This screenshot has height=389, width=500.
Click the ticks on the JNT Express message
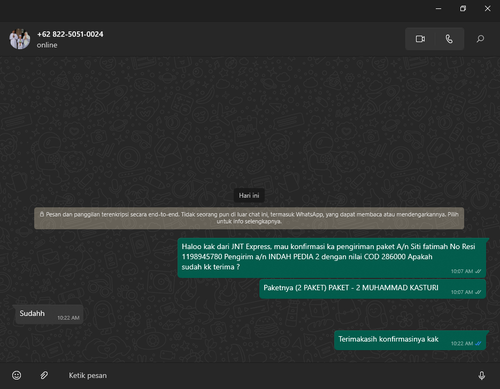(x=478, y=272)
